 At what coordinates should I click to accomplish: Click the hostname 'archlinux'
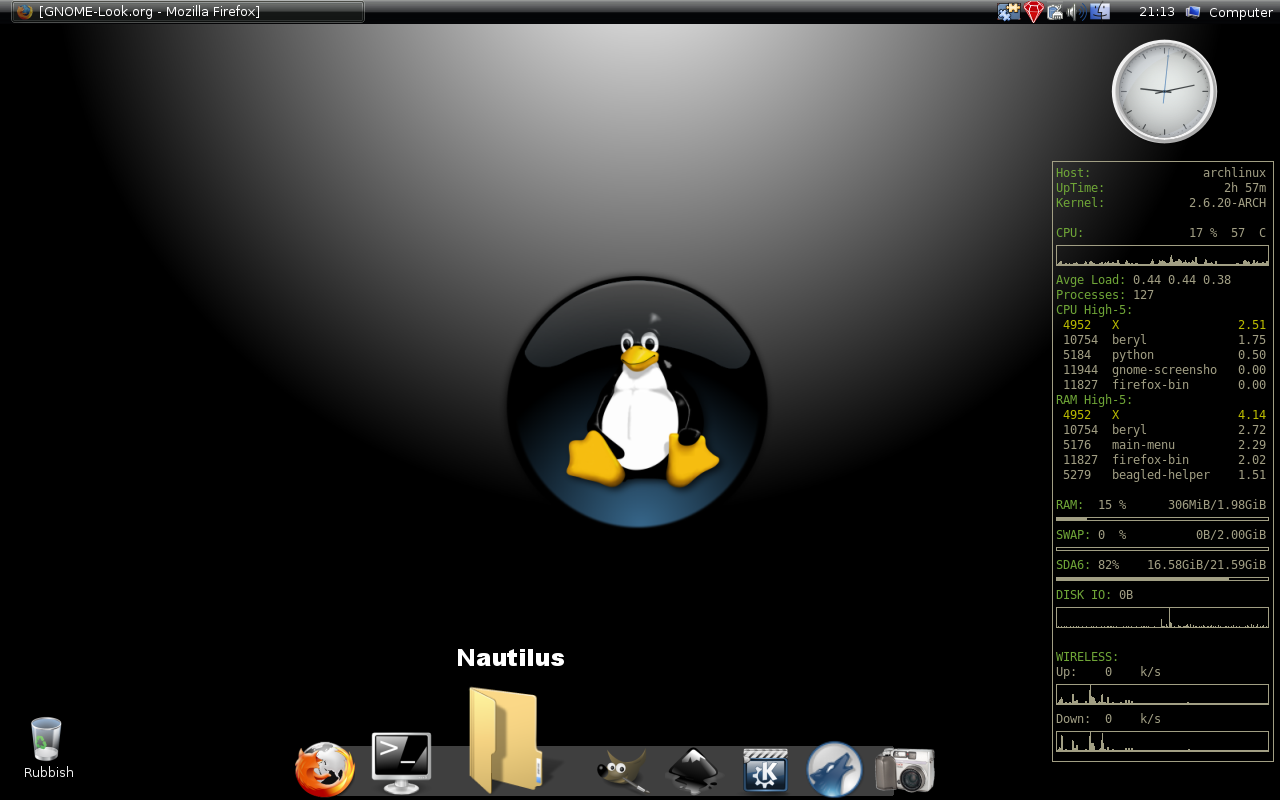coord(1234,173)
